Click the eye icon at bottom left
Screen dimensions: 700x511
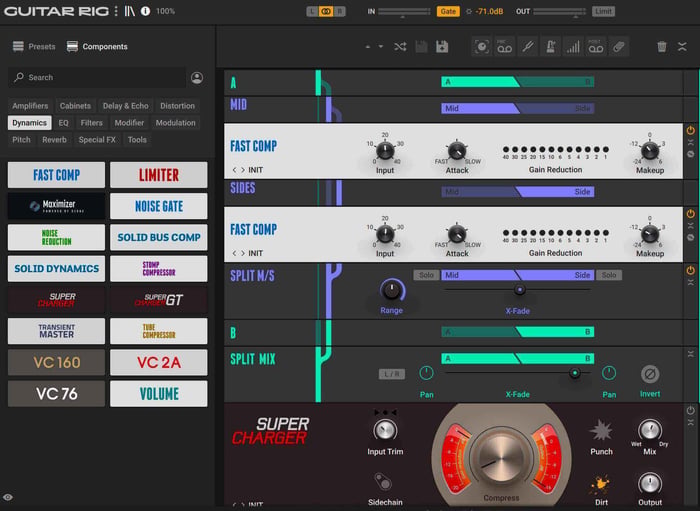8,497
